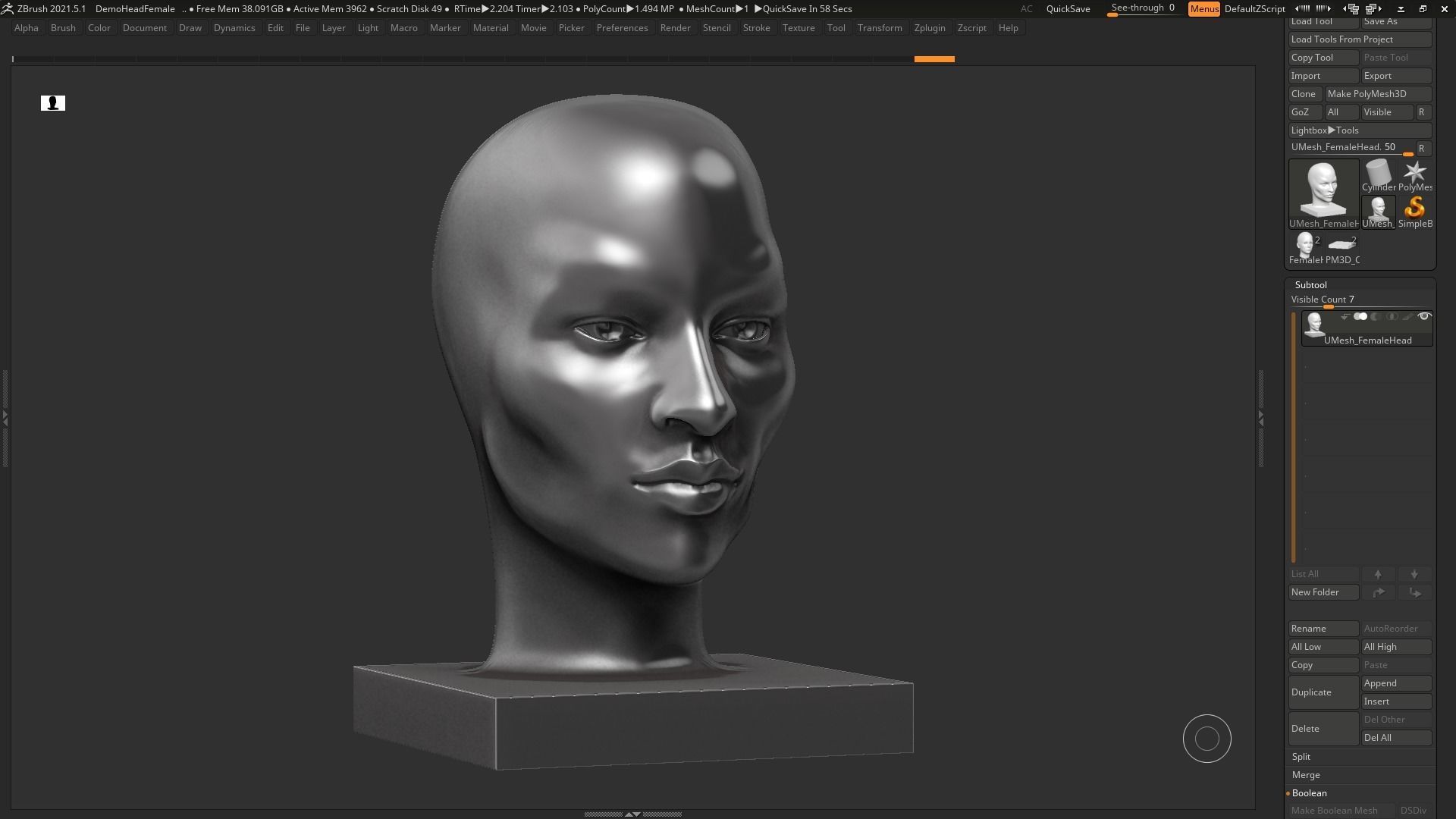The image size is (1456, 819).
Task: Click the right tray divider arrow
Action: point(1260,417)
